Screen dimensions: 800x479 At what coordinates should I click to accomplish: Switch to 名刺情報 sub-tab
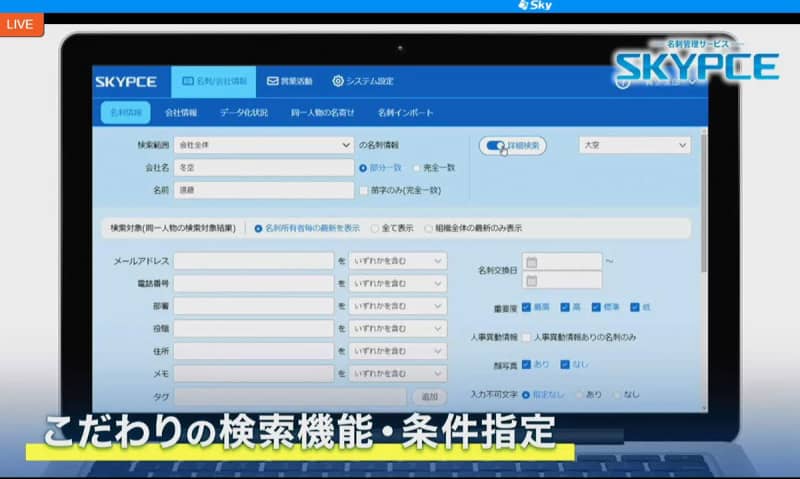click(x=126, y=113)
